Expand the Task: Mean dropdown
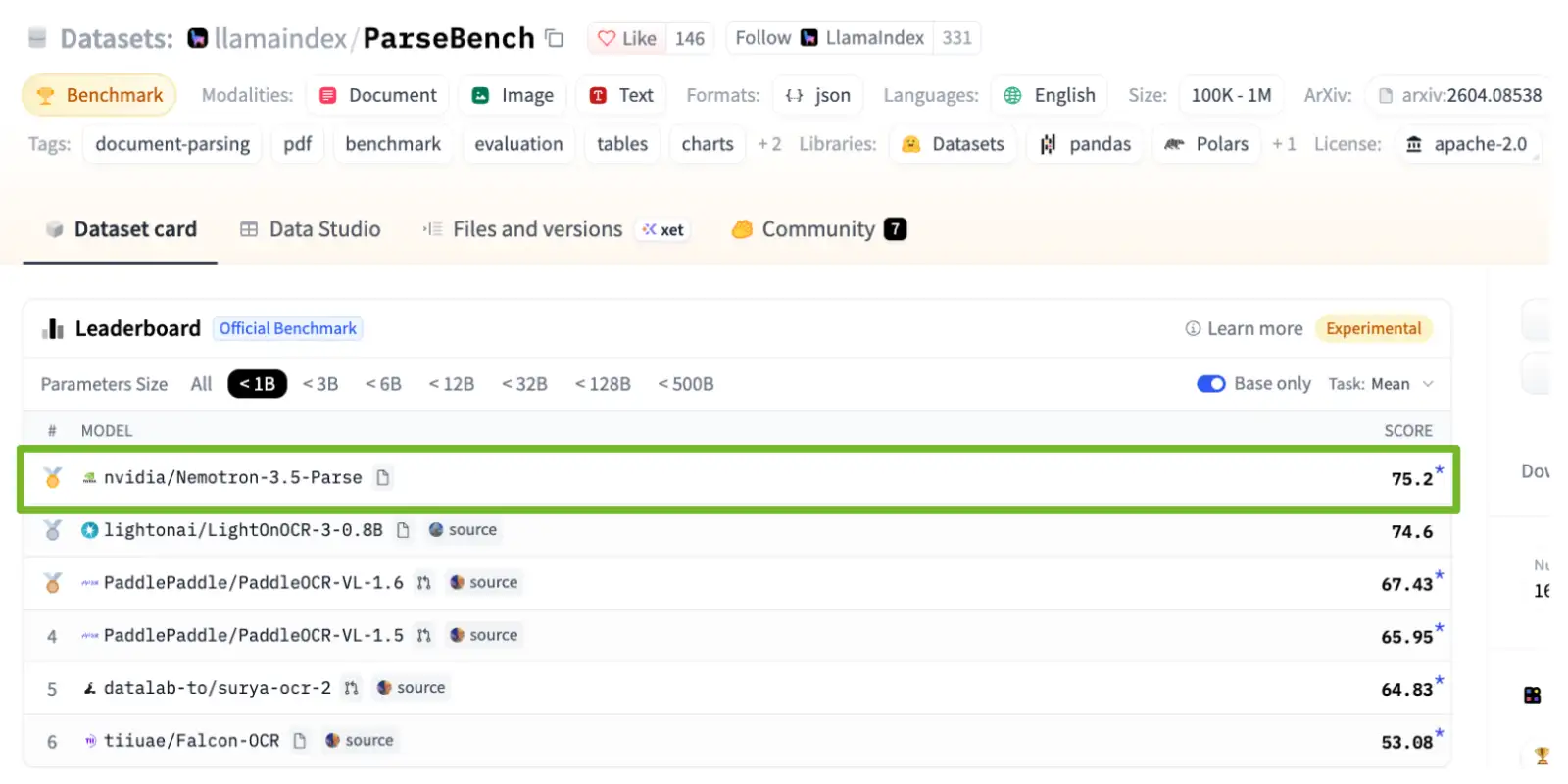 pyautogui.click(x=1381, y=384)
